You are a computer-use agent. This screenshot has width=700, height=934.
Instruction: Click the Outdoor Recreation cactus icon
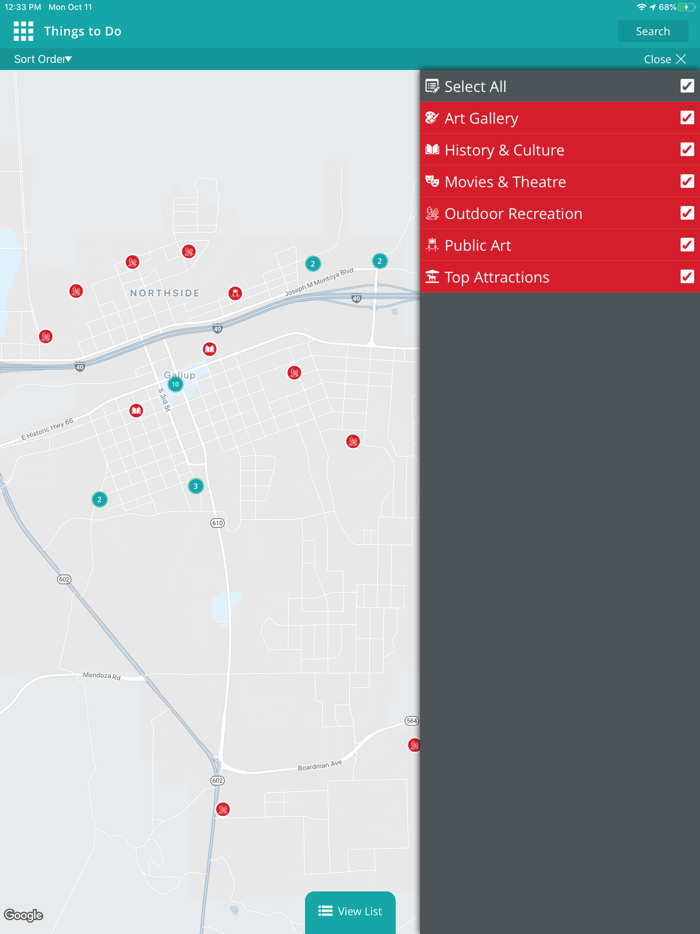click(x=432, y=213)
